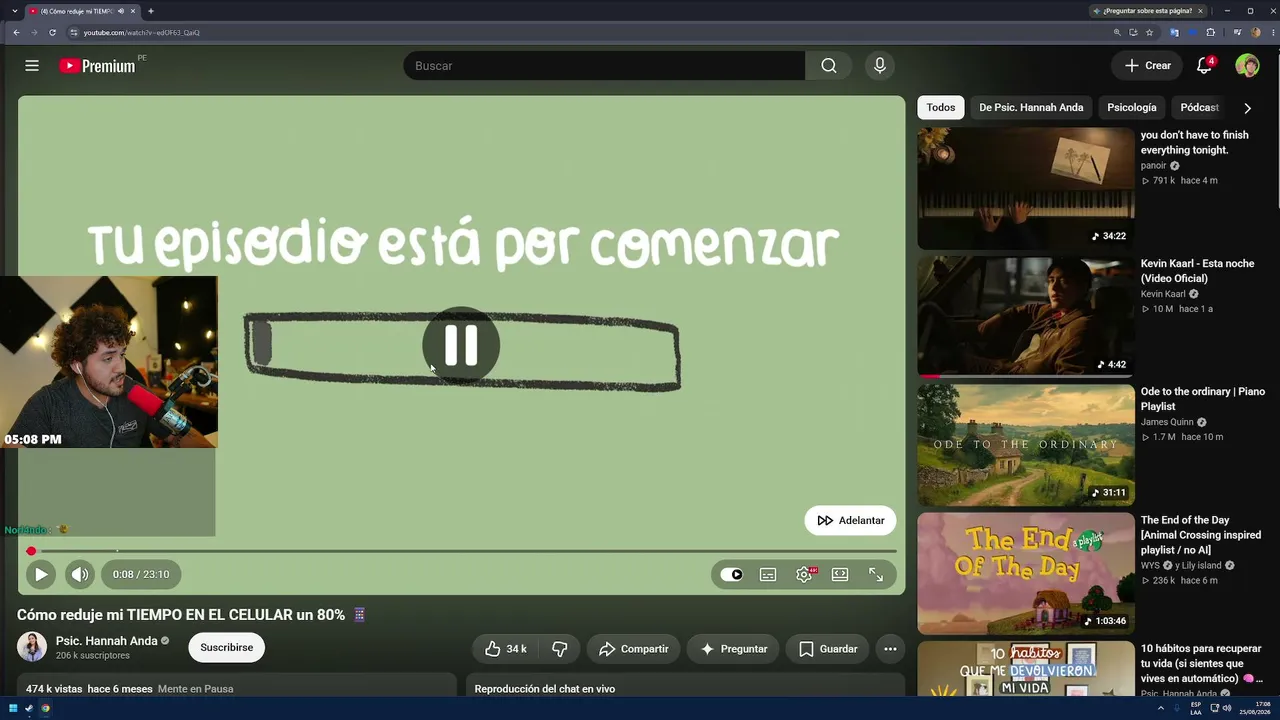Open the new tab plus button
This screenshot has height=720, width=1280.
tap(151, 11)
